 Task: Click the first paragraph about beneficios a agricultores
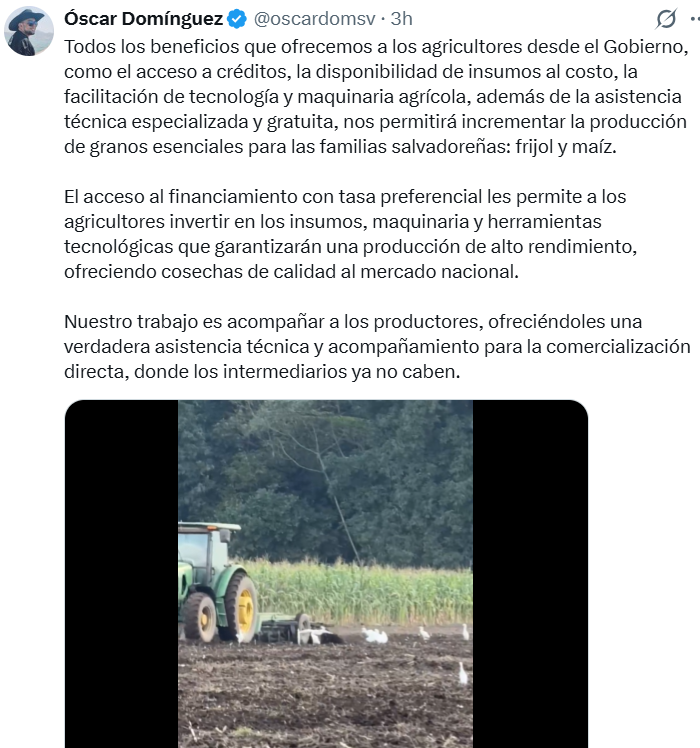[376, 96]
